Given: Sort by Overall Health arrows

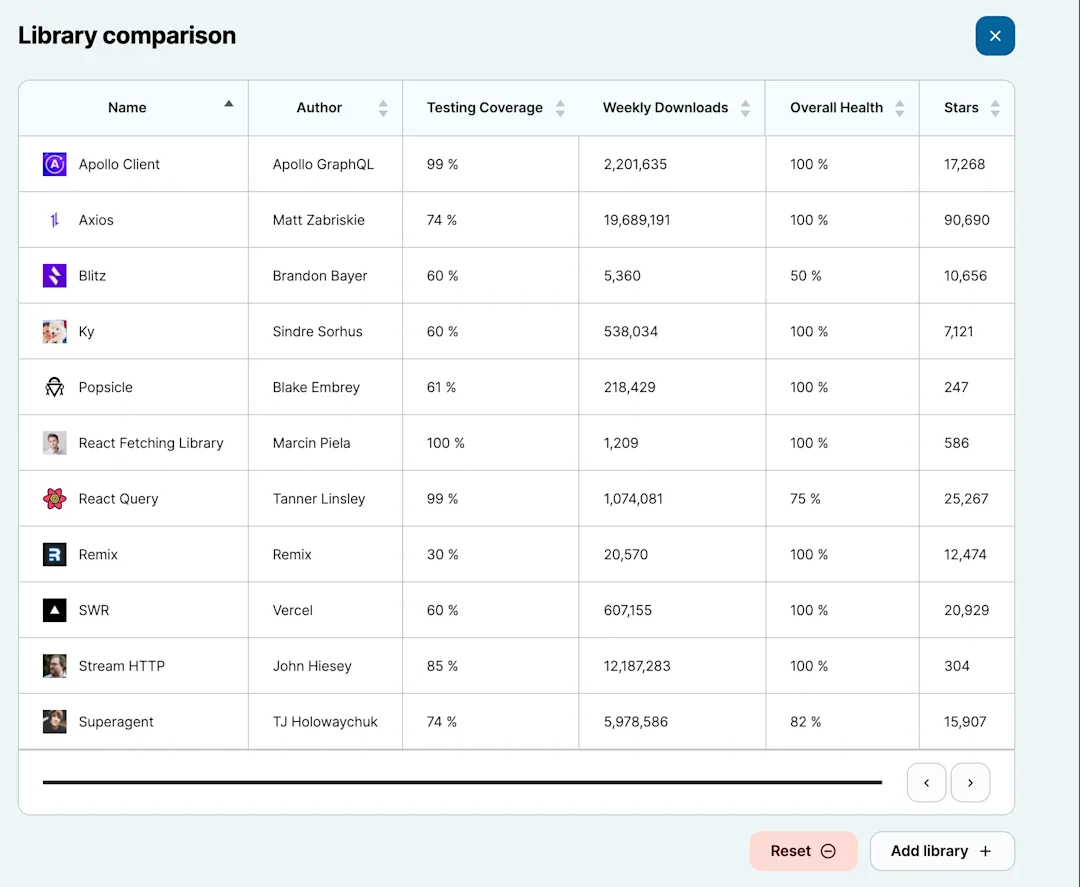Looking at the screenshot, I should pyautogui.click(x=900, y=108).
